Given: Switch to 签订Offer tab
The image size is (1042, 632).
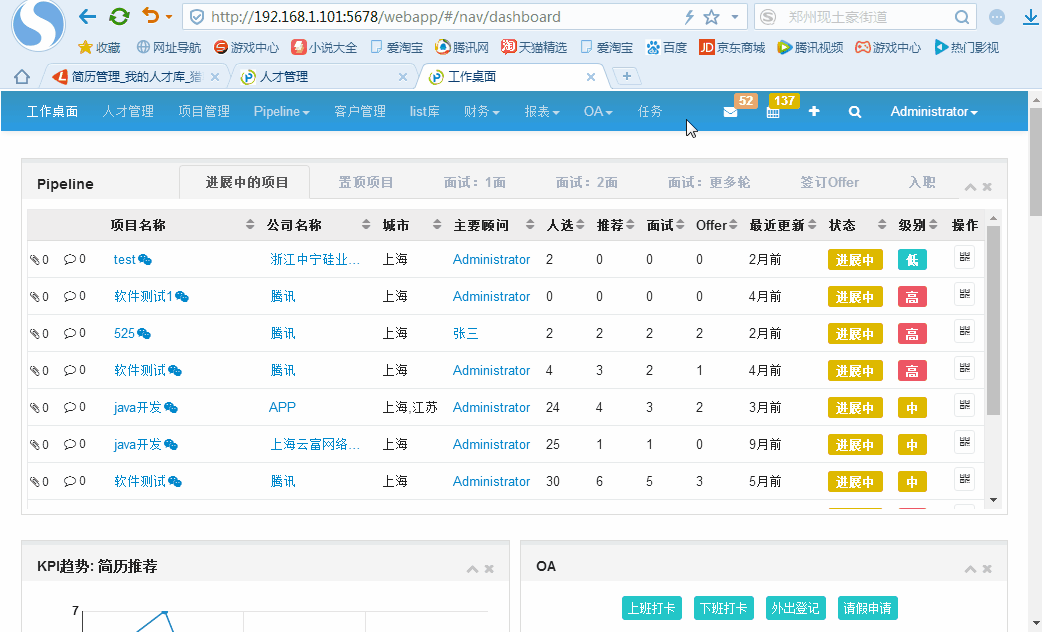Looking at the screenshot, I should click(x=829, y=182).
